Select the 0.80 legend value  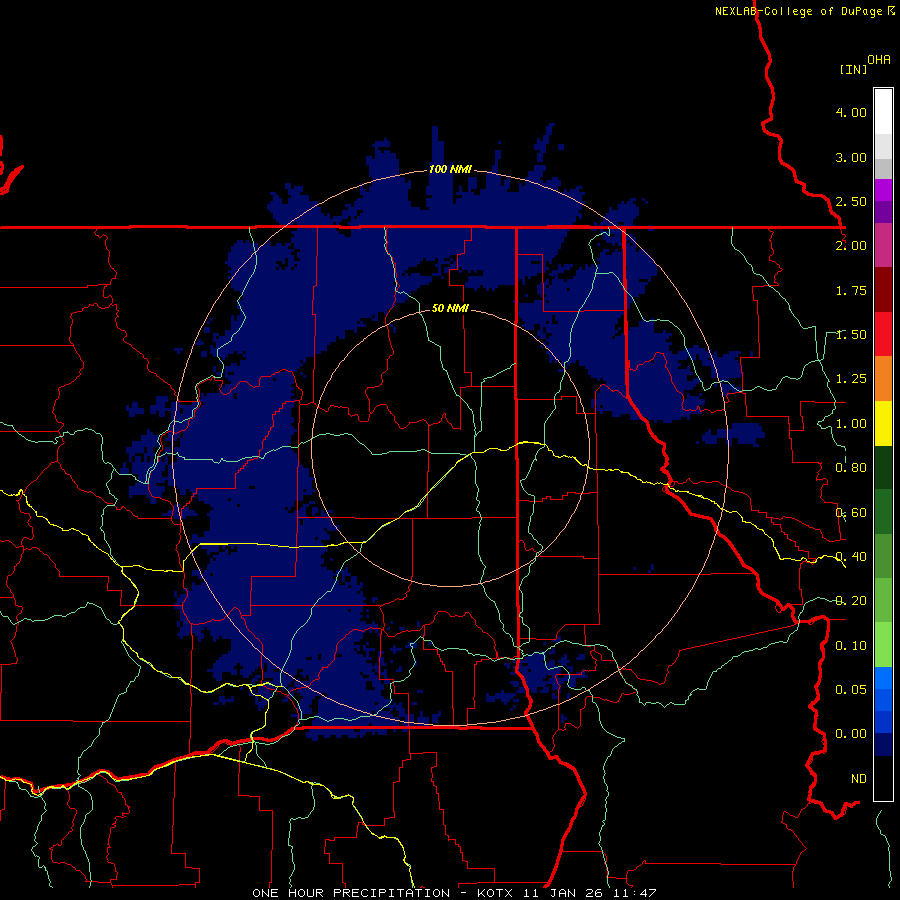851,468
